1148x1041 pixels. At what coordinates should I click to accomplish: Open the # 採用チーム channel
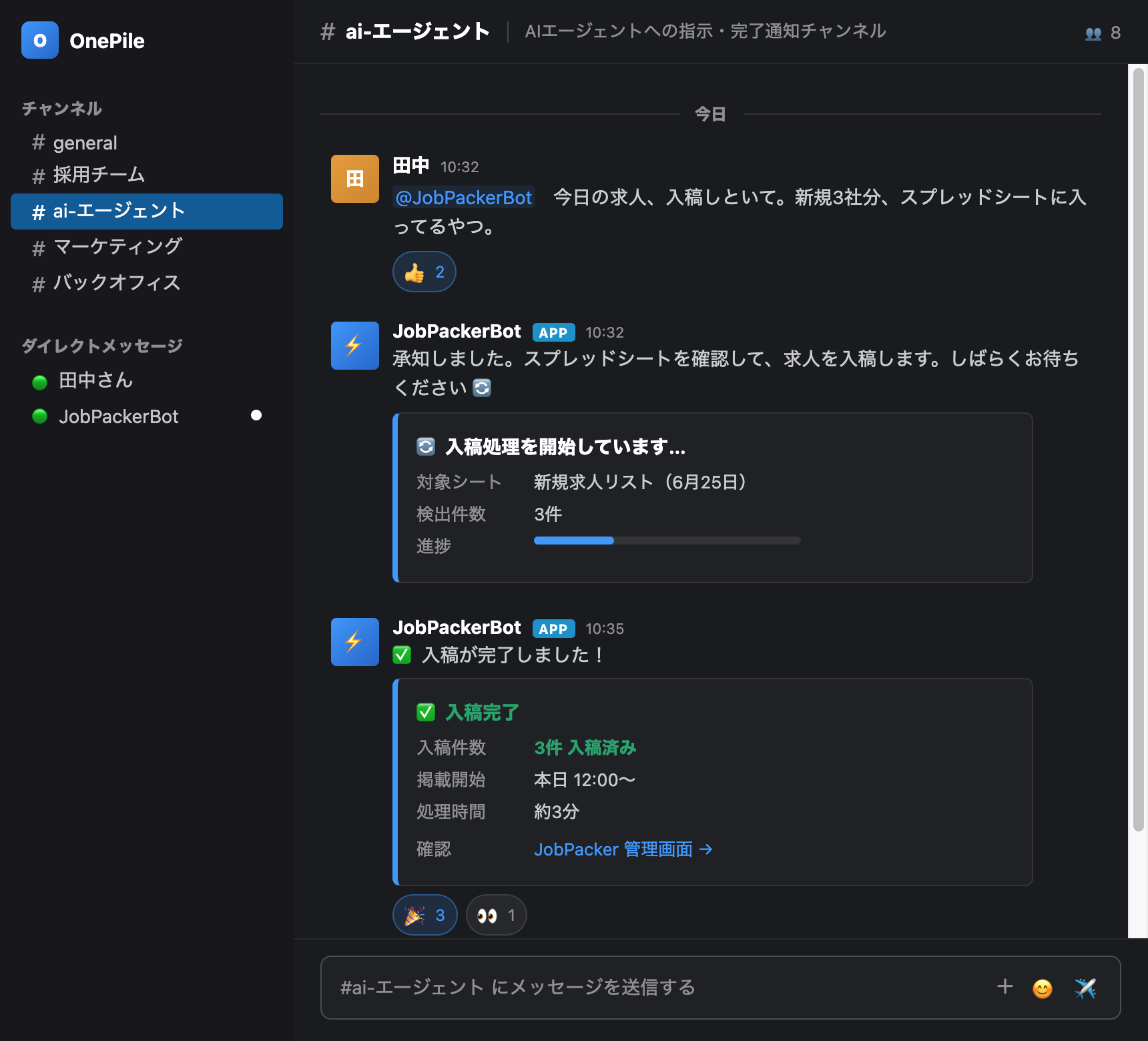click(147, 175)
